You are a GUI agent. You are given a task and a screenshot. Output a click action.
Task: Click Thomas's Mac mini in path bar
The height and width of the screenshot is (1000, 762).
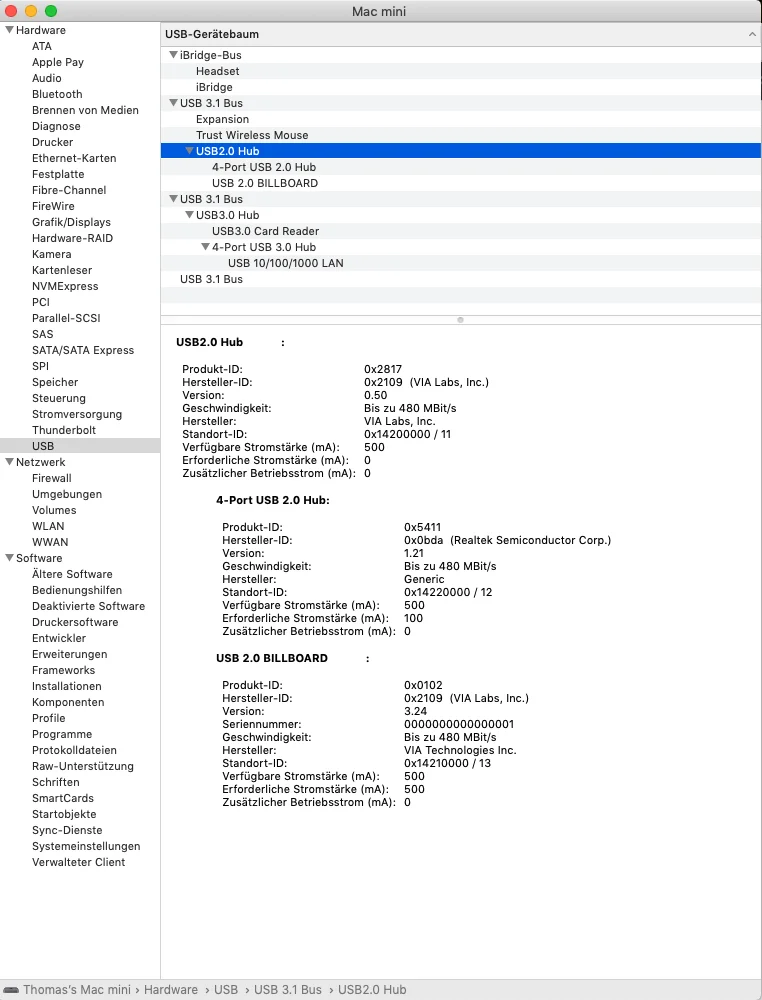(77, 990)
